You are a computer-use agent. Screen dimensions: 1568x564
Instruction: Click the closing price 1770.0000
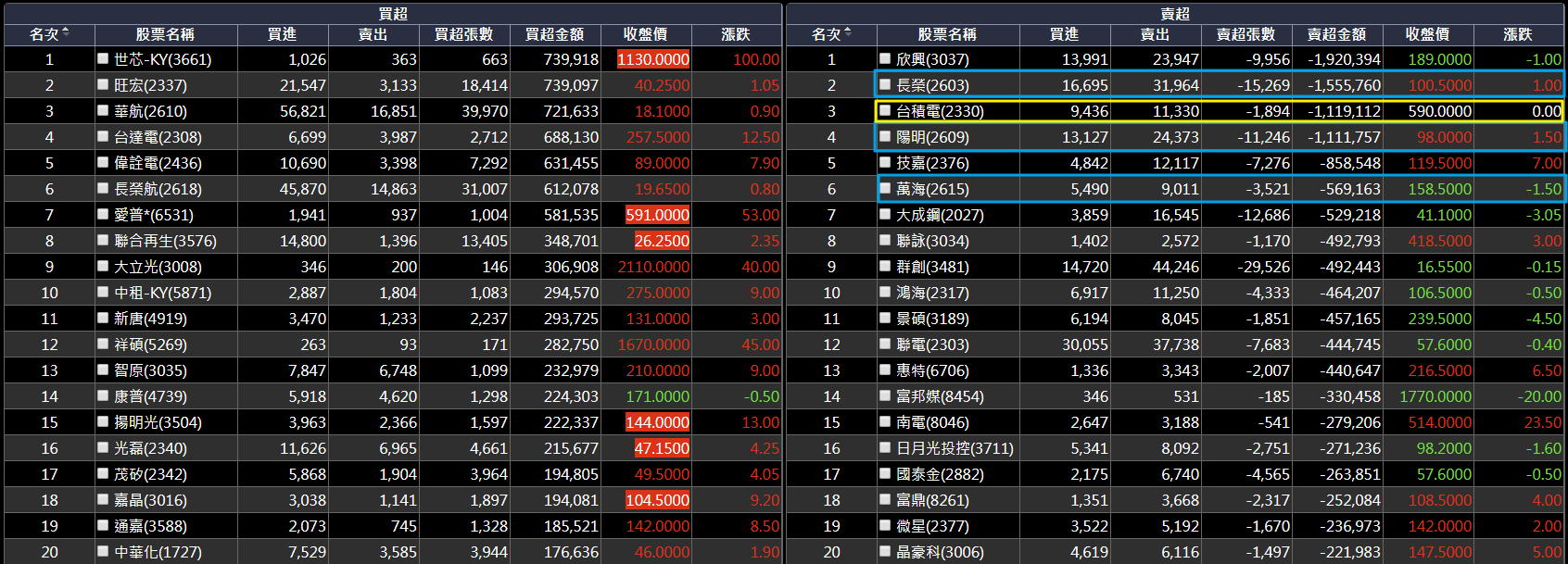point(1435,396)
